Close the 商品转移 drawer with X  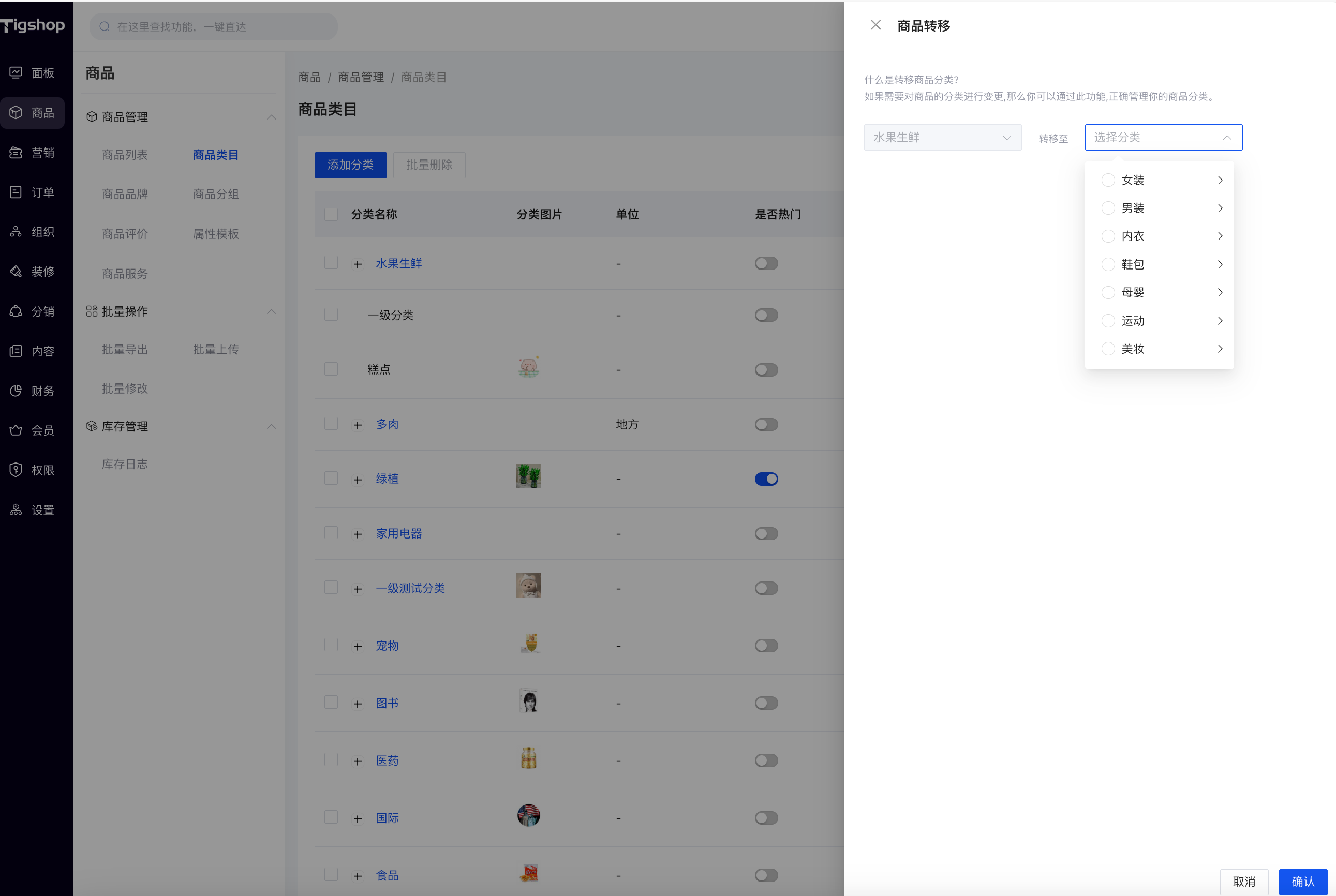(875, 25)
